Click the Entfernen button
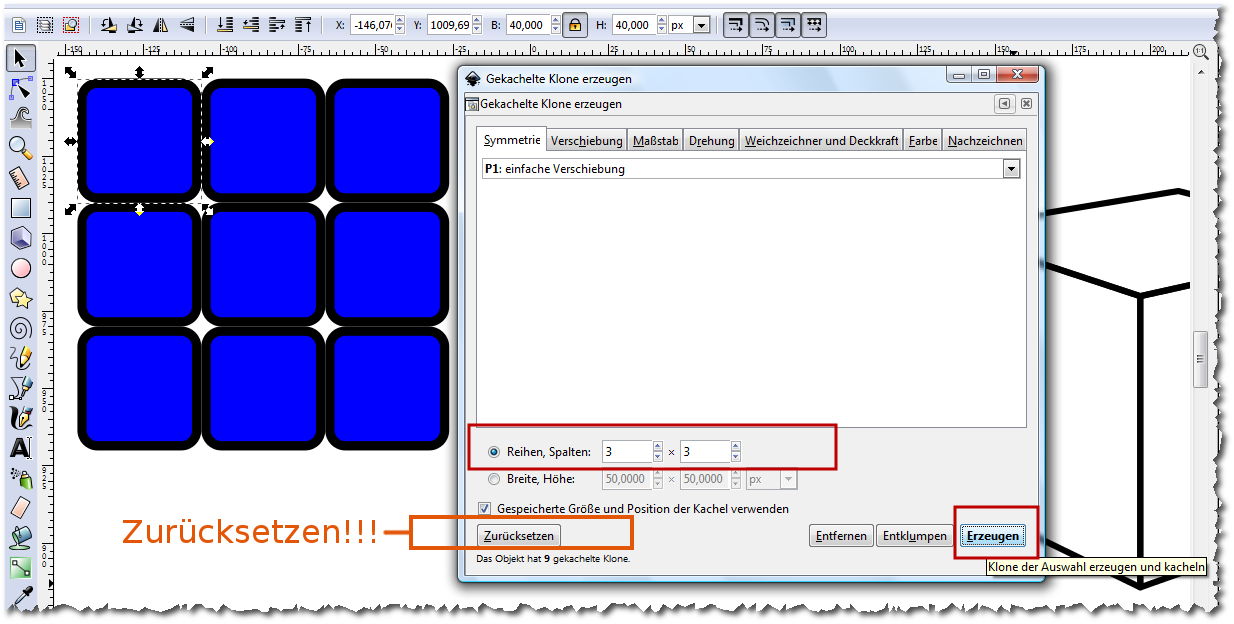The height and width of the screenshot is (624, 1234). [841, 536]
